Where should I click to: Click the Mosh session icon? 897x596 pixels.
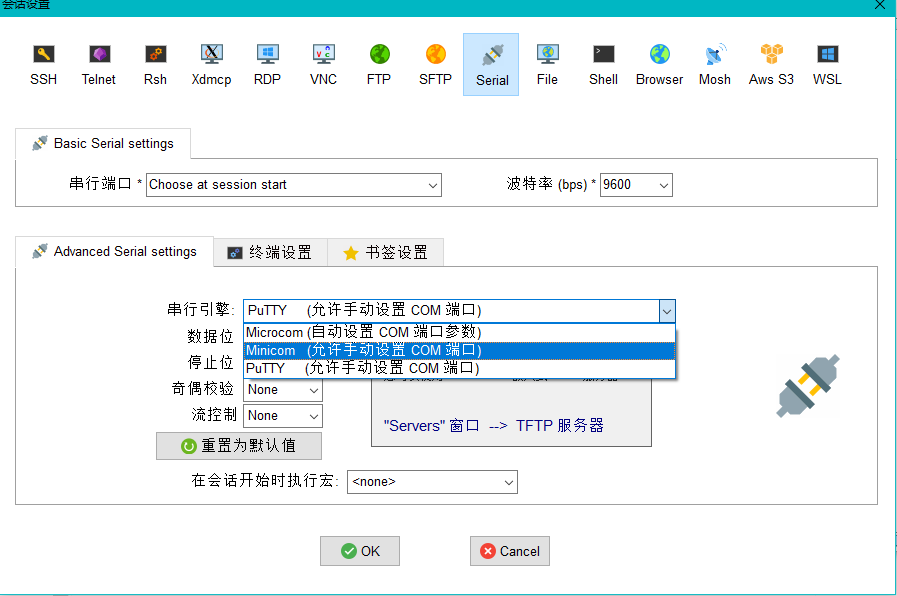[x=715, y=64]
